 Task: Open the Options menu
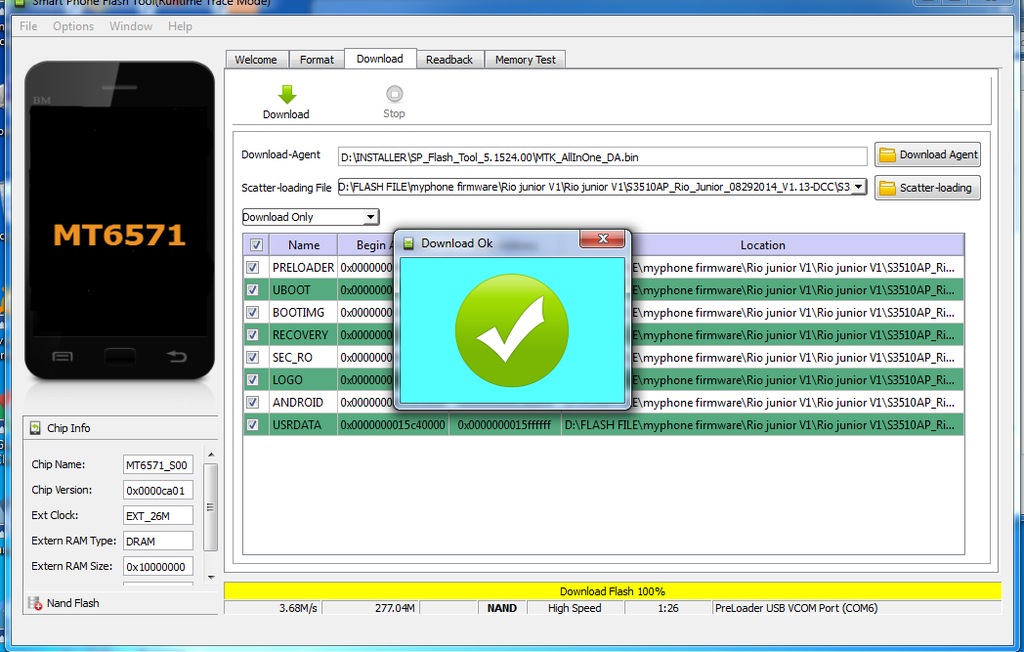click(73, 26)
